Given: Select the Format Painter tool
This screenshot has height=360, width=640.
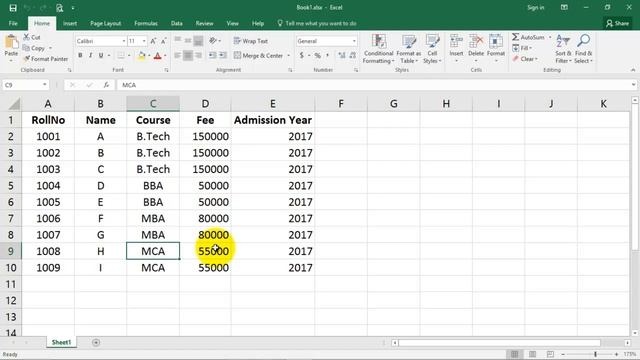Looking at the screenshot, I should coord(45,59).
